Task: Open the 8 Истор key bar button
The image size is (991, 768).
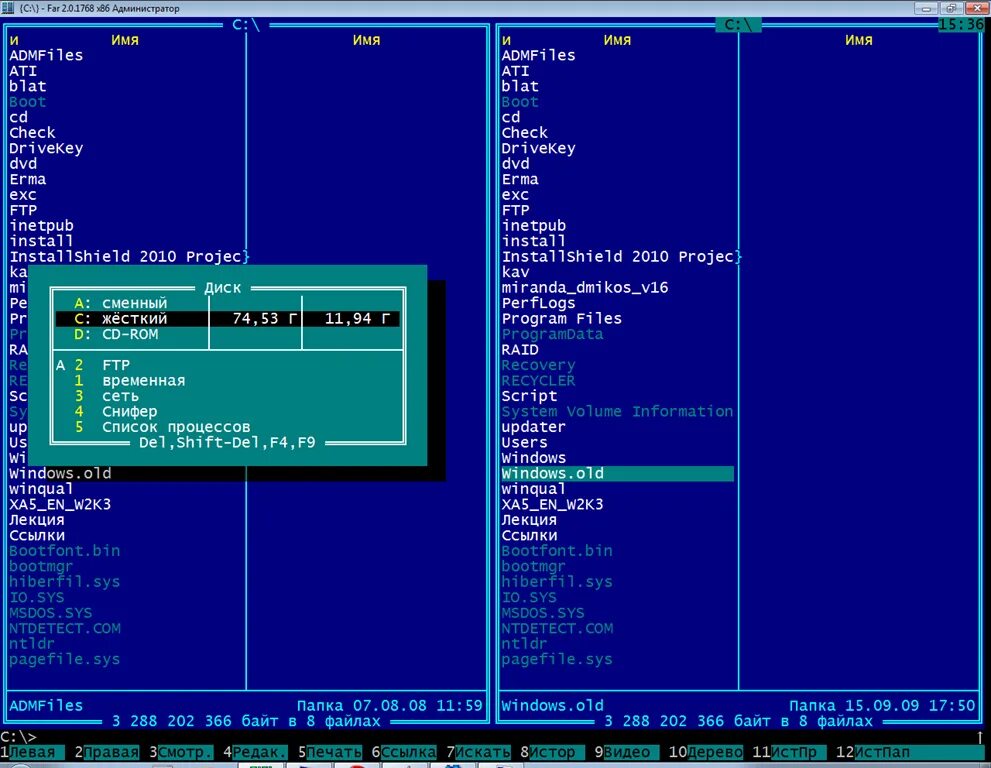Action: click(x=552, y=752)
